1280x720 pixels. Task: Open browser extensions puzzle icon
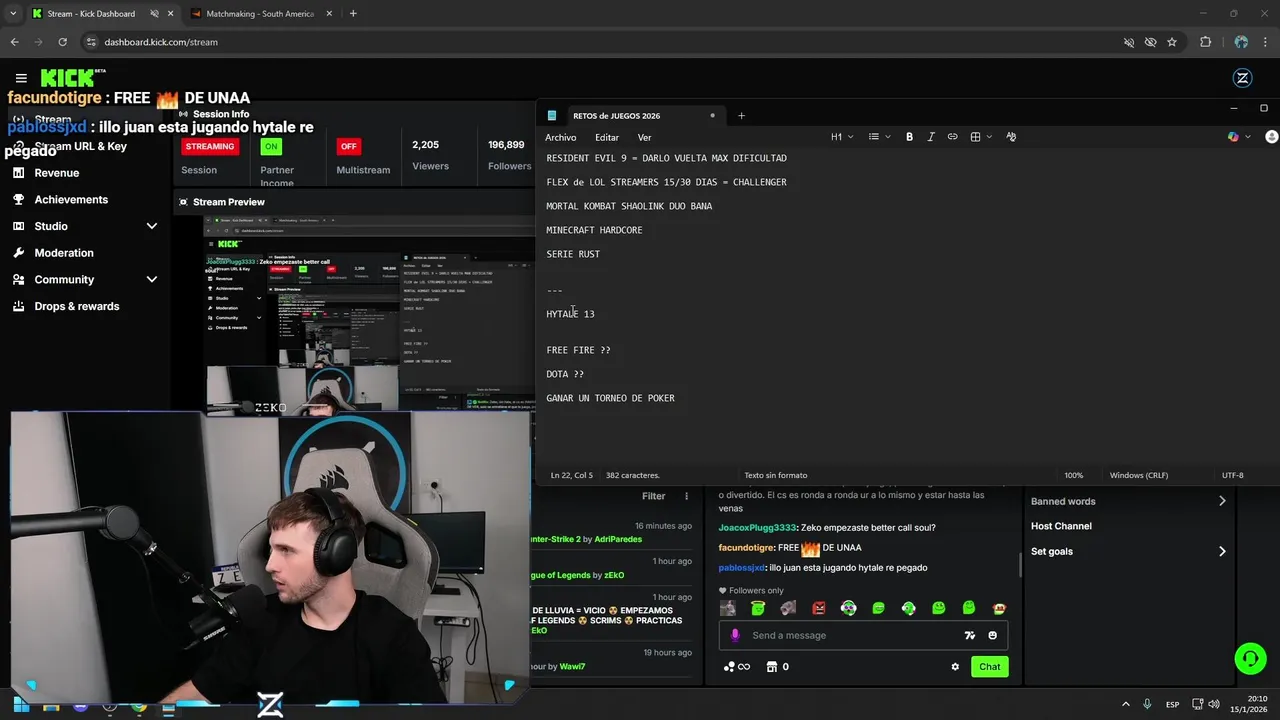coord(1205,42)
